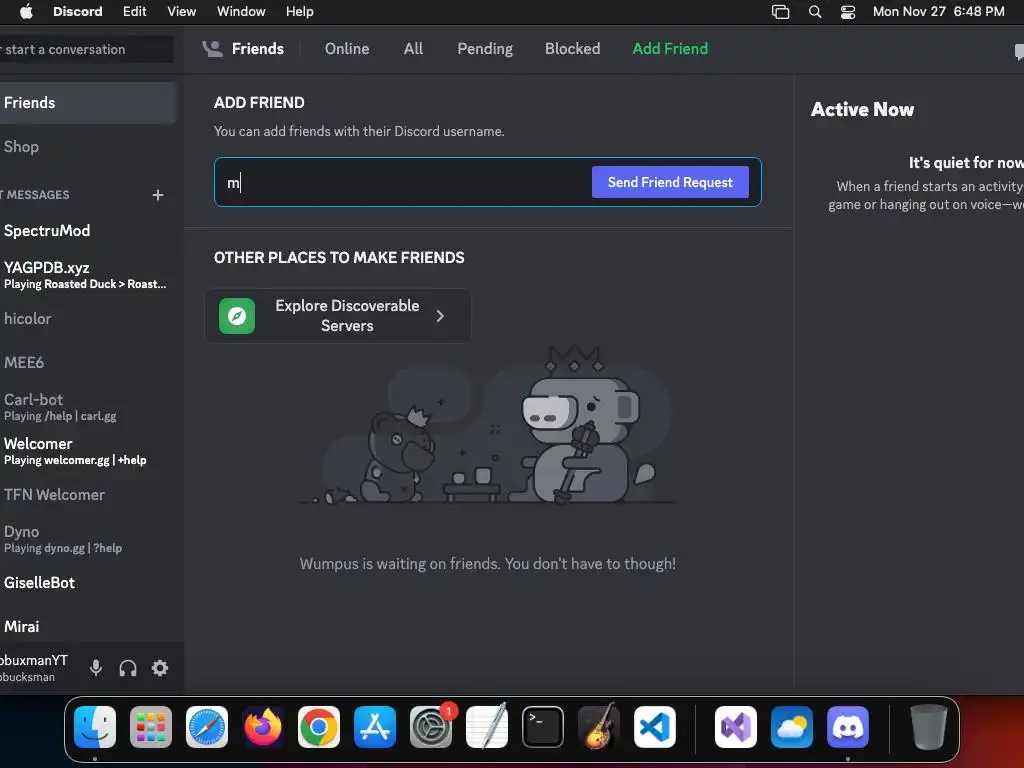
Task: Open YAGPDB.xyz direct message
Action: click(88, 275)
